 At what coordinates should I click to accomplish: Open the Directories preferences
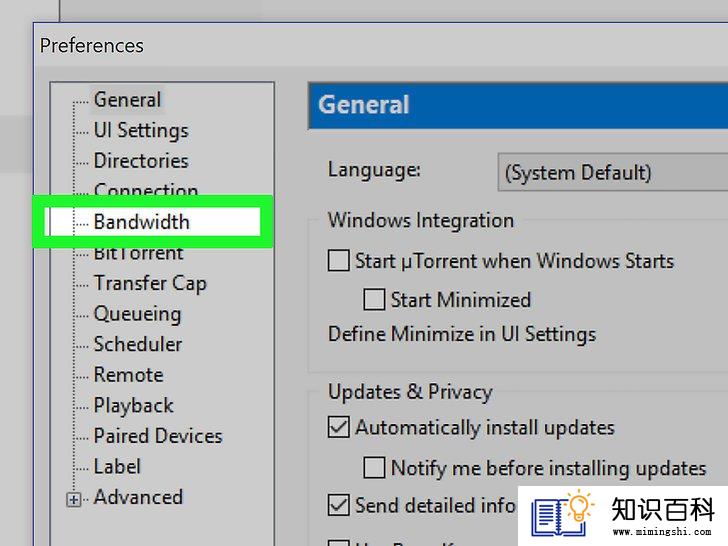141,161
